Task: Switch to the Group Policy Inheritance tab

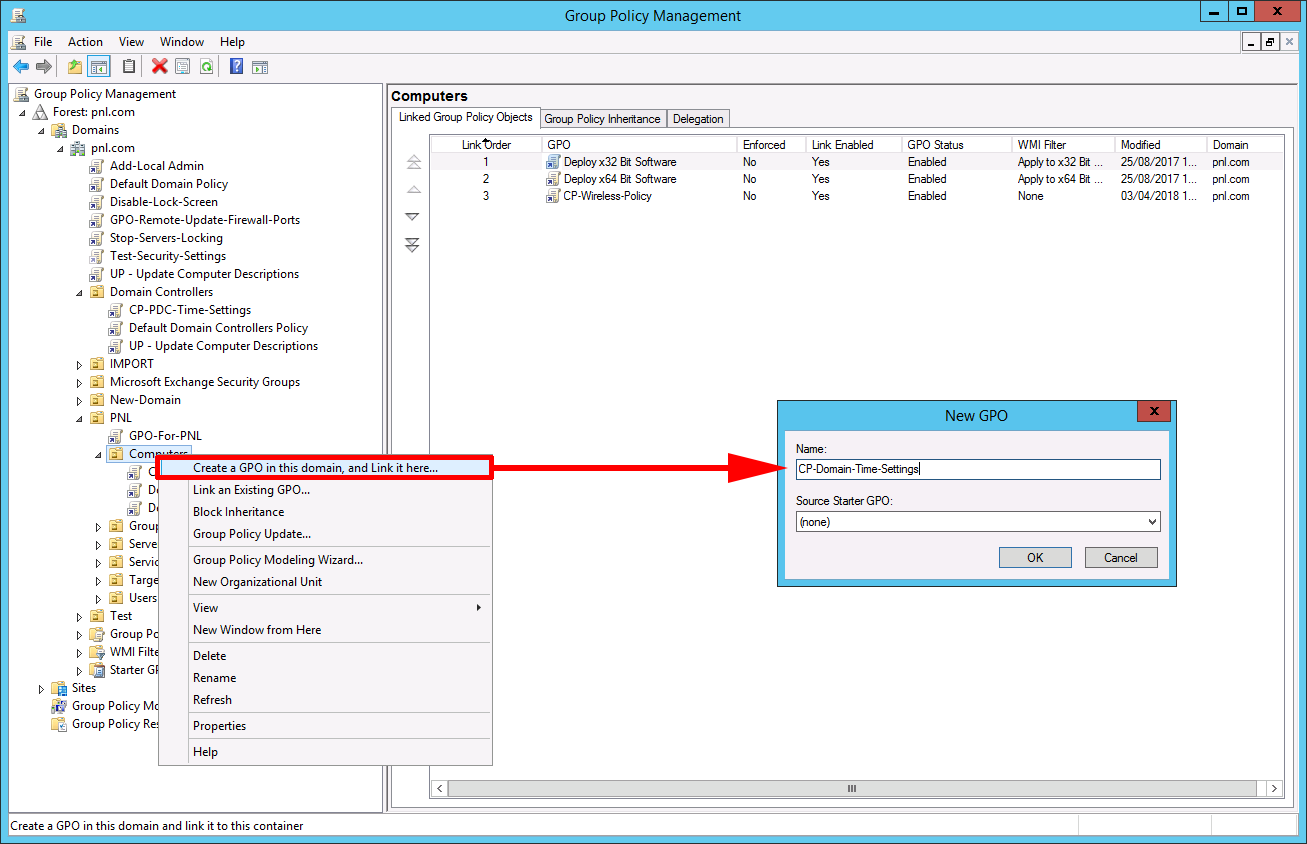Action: (x=603, y=118)
